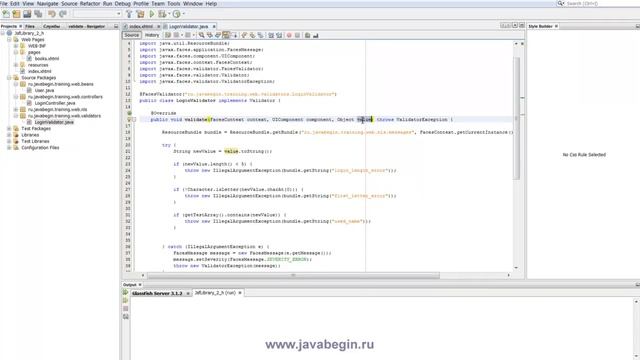Screen dimensions: 640x360
Task: Switch to the index.xhtml editor tab
Action: [140, 27]
